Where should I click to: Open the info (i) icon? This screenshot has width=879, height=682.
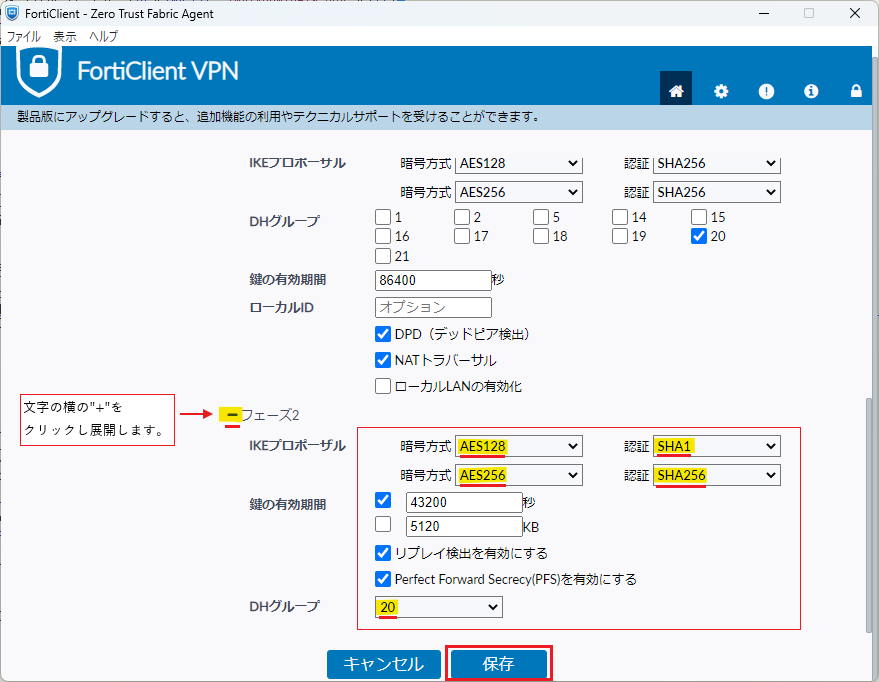click(811, 91)
